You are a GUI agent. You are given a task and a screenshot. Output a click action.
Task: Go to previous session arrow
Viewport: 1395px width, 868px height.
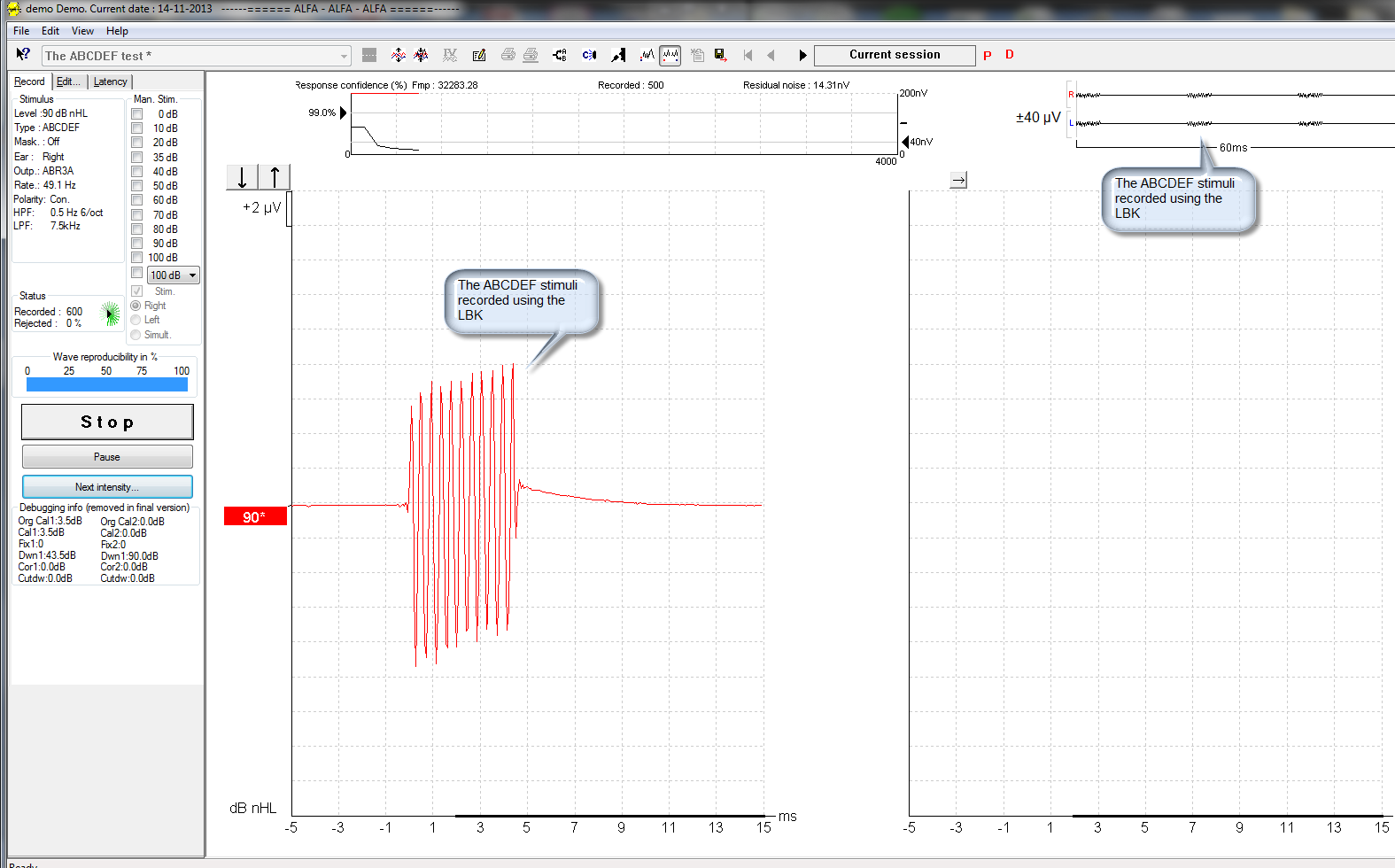(771, 55)
